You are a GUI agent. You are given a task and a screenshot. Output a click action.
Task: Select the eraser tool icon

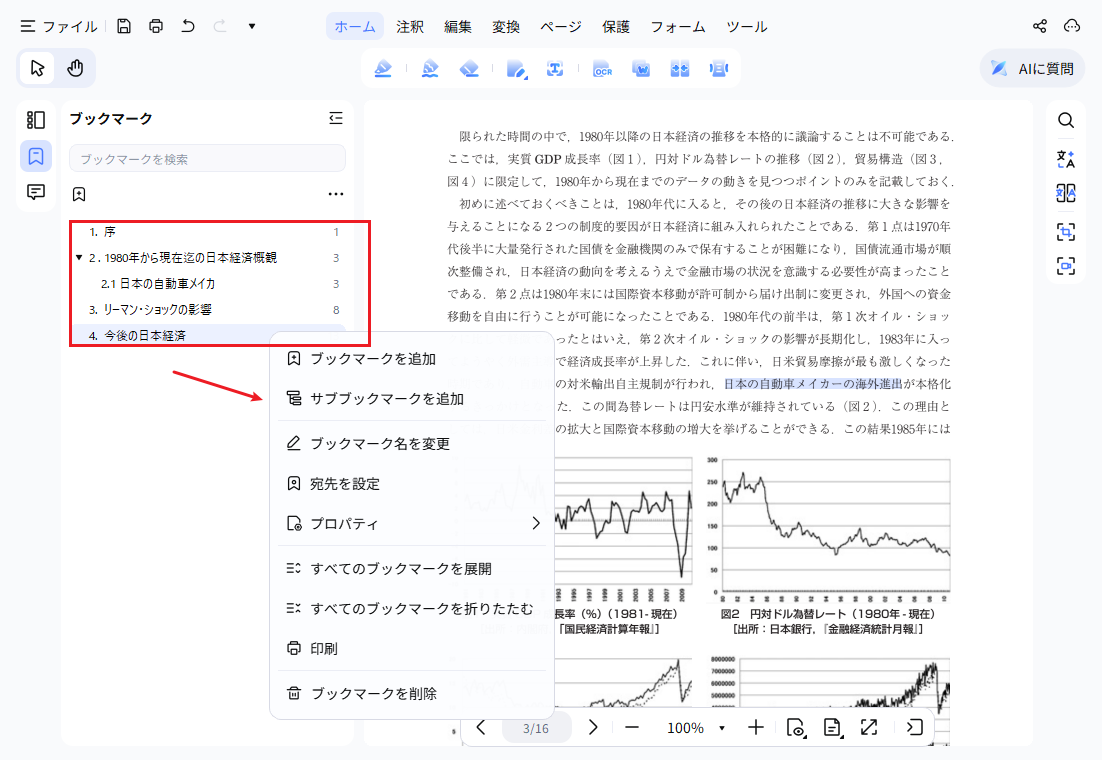[x=469, y=69]
